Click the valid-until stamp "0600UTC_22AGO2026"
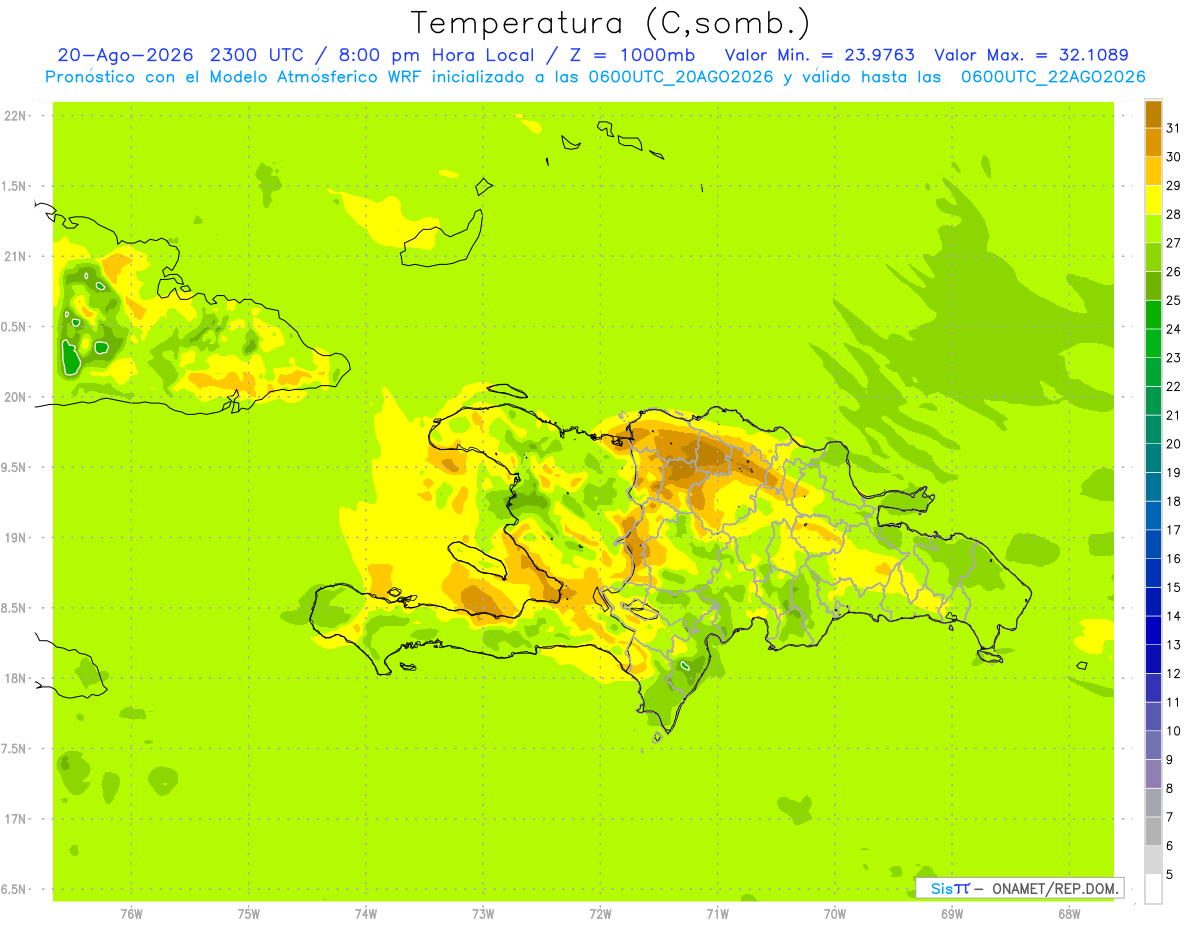 point(1053,77)
